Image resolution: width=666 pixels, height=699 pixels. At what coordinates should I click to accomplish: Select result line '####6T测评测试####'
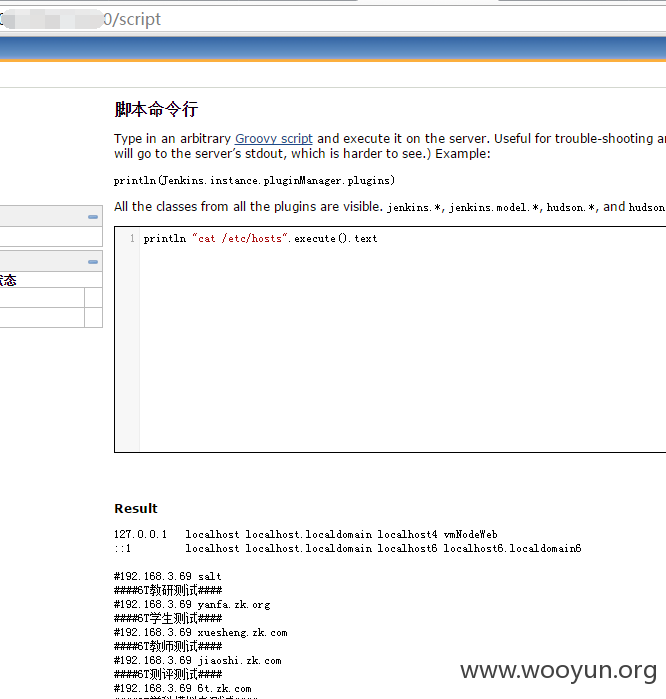[x=168, y=674]
